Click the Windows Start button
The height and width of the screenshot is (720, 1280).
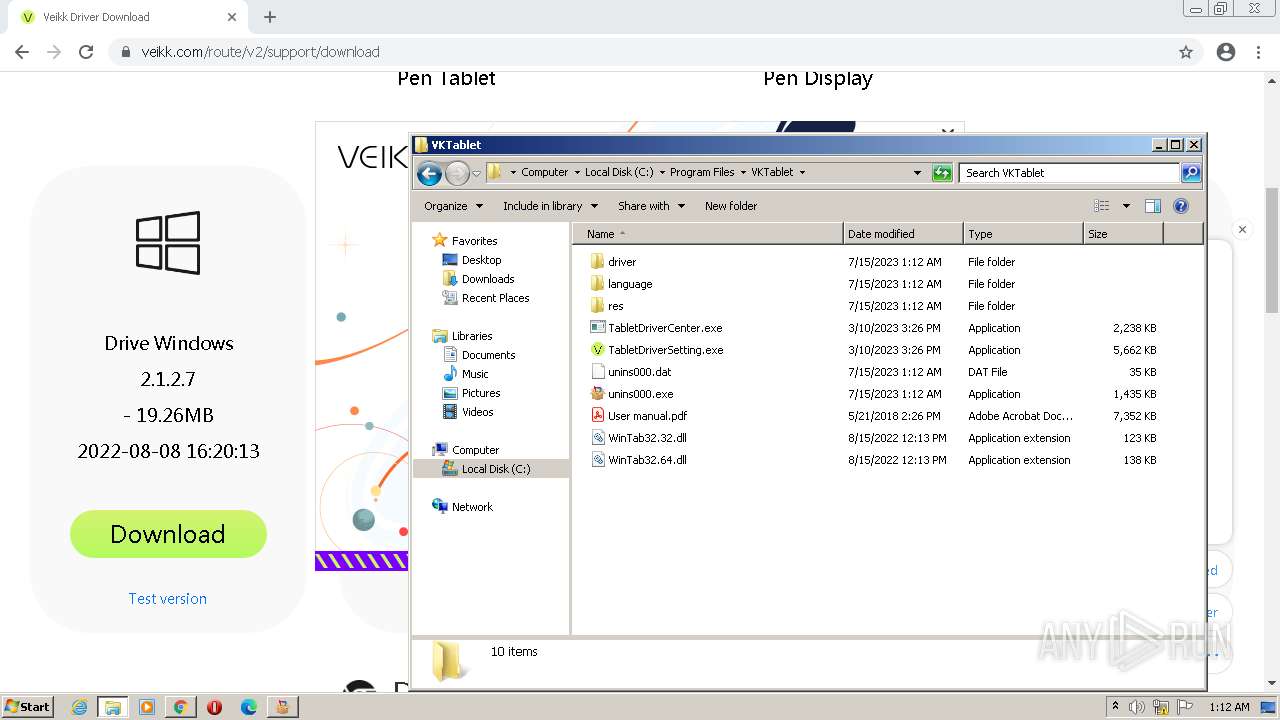coord(27,707)
